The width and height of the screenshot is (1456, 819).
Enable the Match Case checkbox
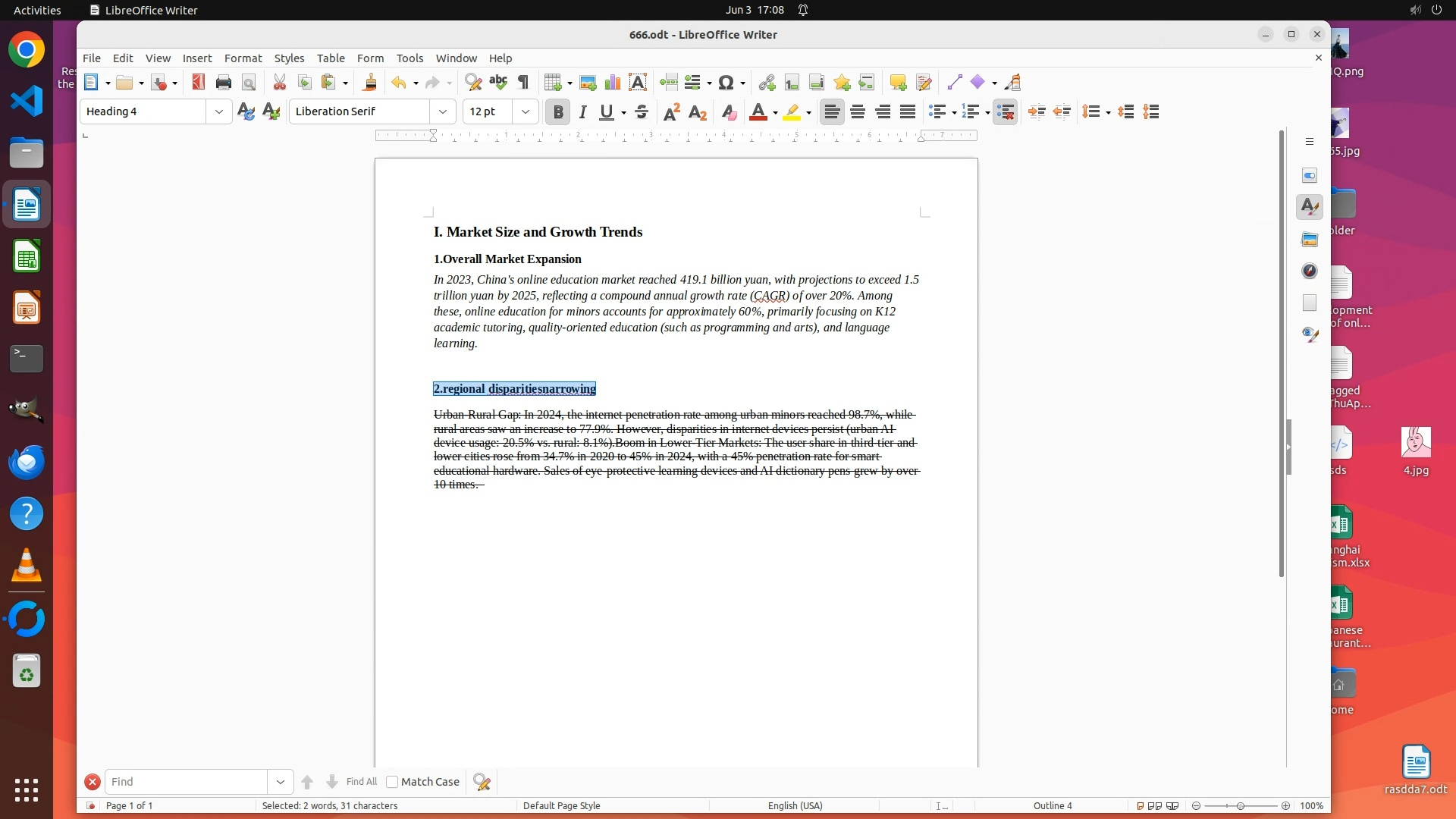click(x=392, y=782)
